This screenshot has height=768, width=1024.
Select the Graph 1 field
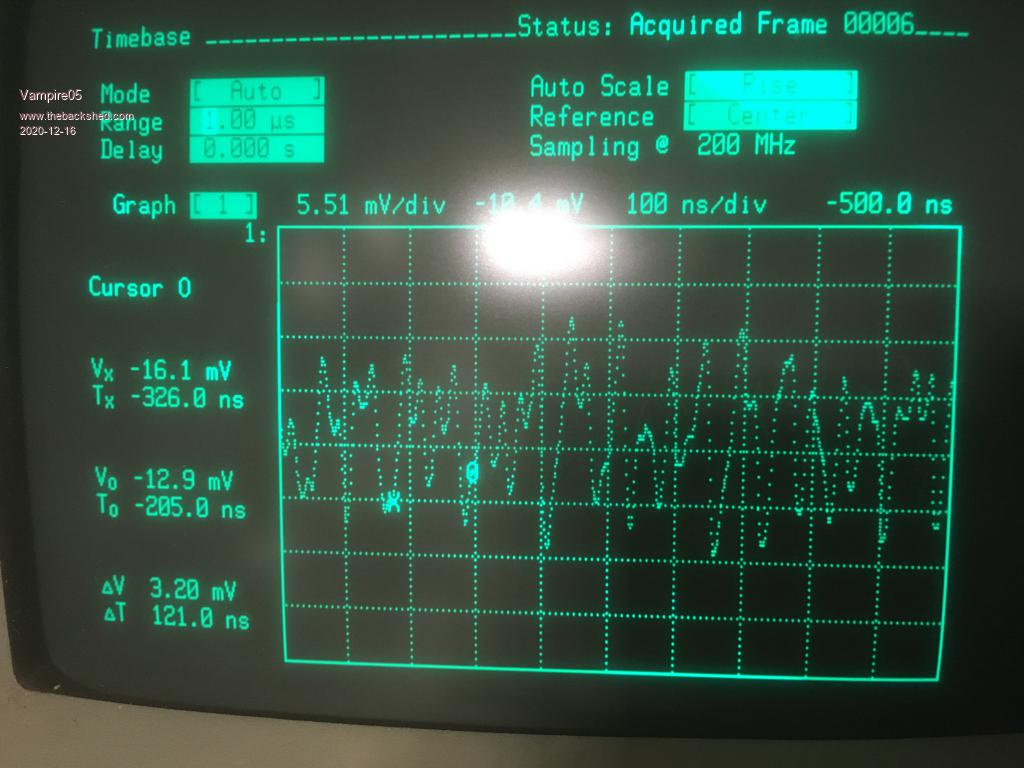[224, 206]
